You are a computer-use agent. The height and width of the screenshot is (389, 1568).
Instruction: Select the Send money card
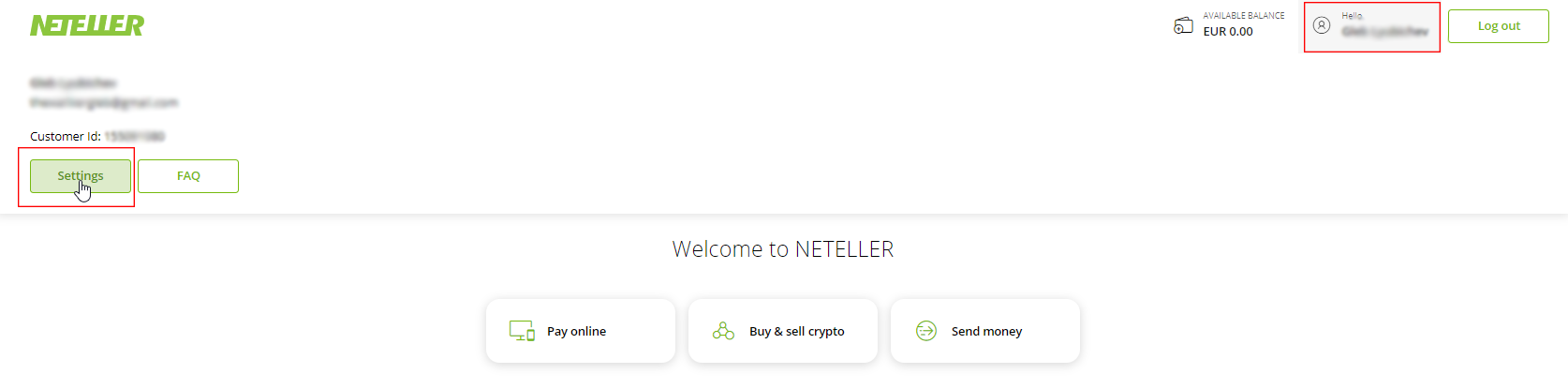click(x=985, y=331)
